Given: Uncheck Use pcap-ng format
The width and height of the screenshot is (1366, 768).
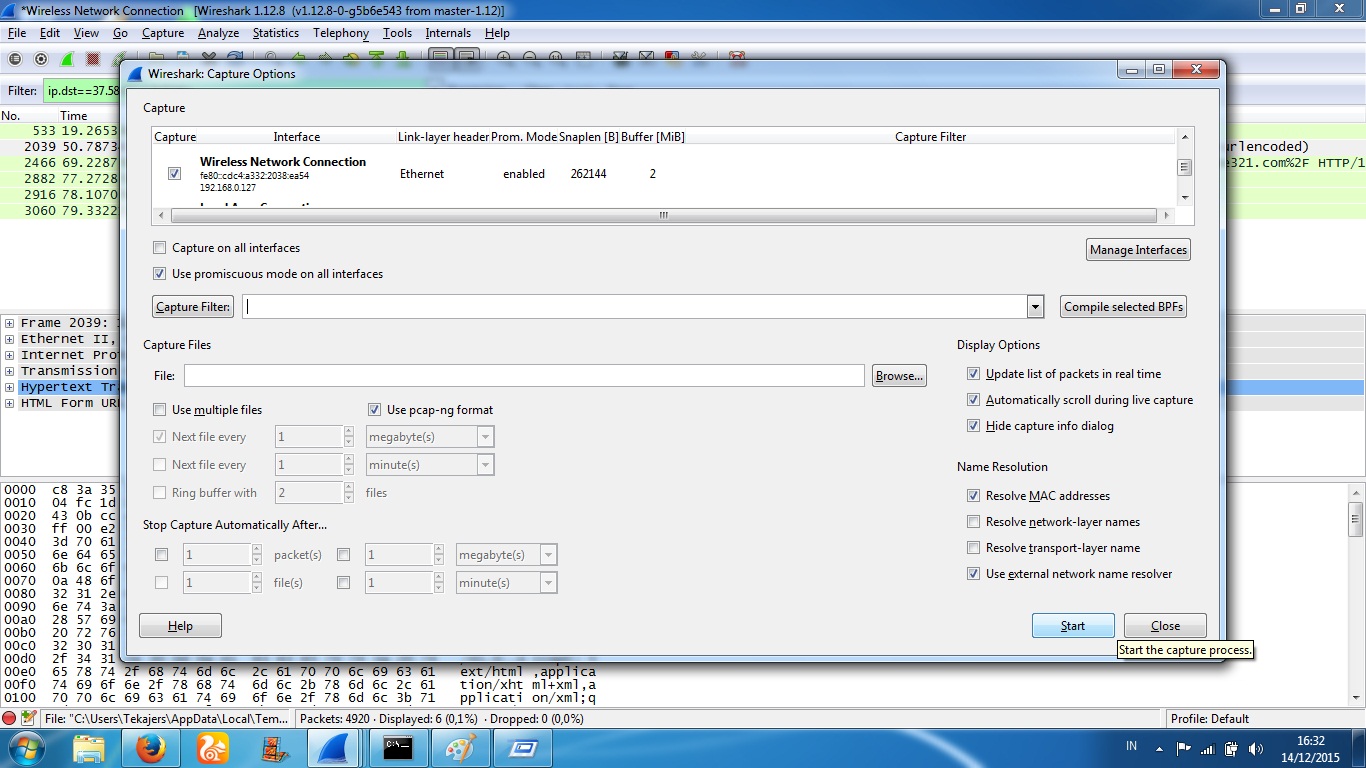Looking at the screenshot, I should click(x=374, y=410).
